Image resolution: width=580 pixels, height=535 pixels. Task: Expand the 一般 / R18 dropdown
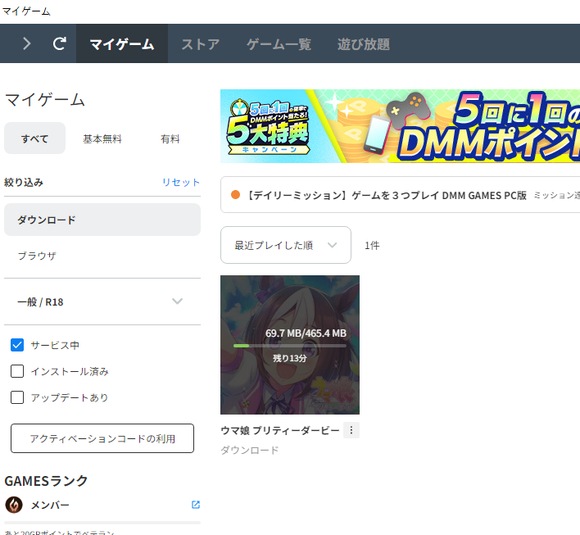[x=102, y=302]
